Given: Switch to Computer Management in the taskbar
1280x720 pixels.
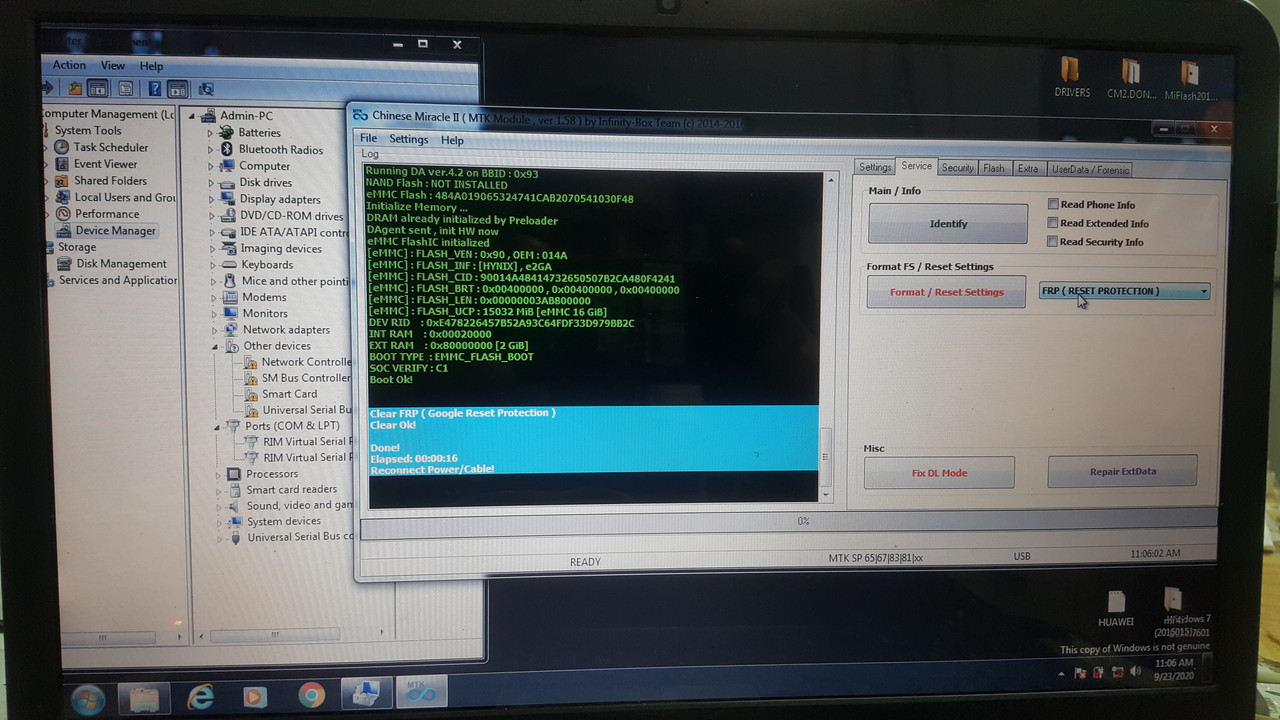Looking at the screenshot, I should coord(366,694).
